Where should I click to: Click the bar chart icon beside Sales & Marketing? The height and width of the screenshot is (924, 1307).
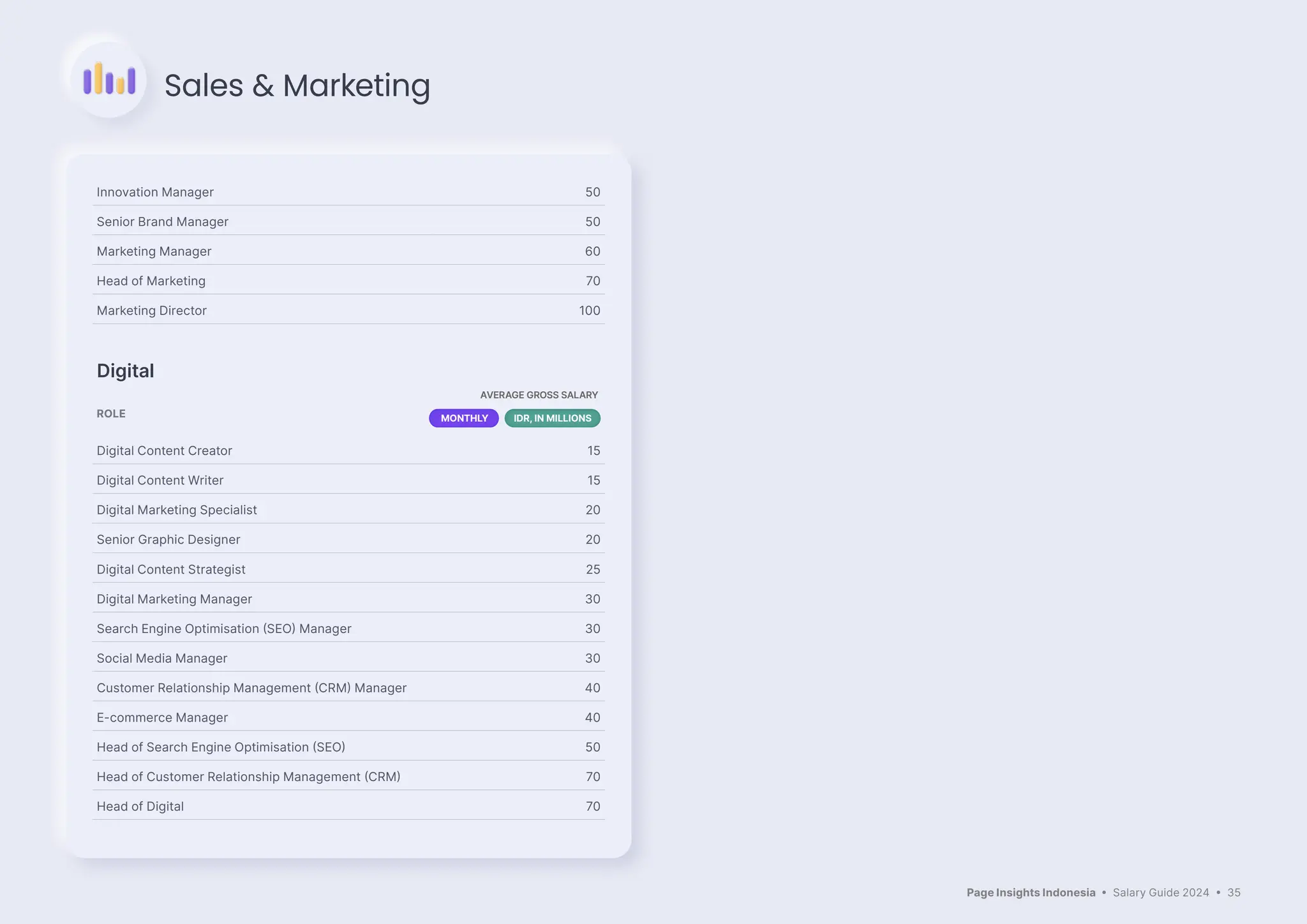pyautogui.click(x=109, y=80)
